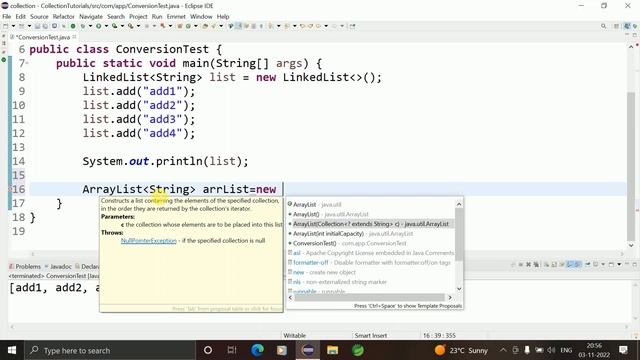640x360 pixels.
Task: Open the notification center icon
Action: (623, 350)
